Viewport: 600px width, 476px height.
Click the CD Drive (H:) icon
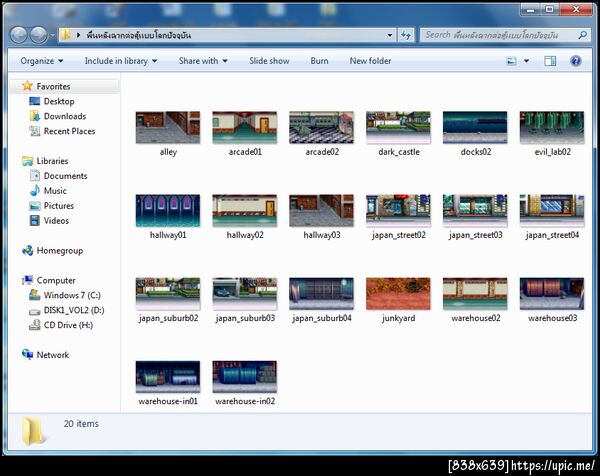[35, 325]
